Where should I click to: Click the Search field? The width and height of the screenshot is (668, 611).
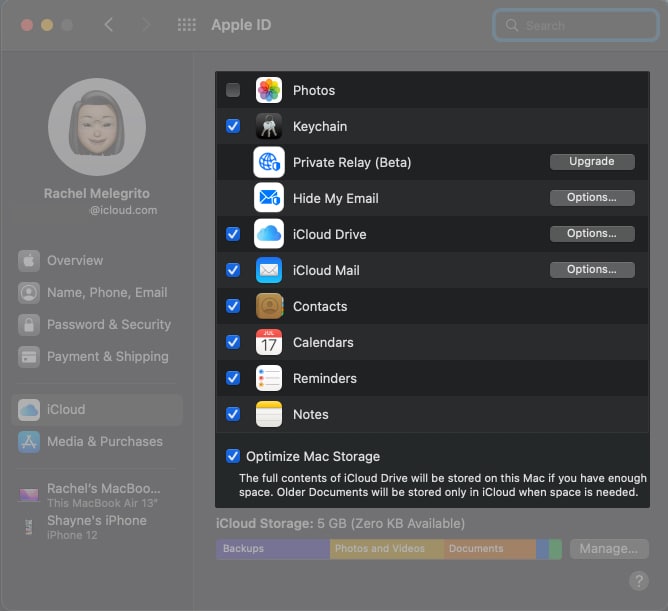[x=576, y=26]
